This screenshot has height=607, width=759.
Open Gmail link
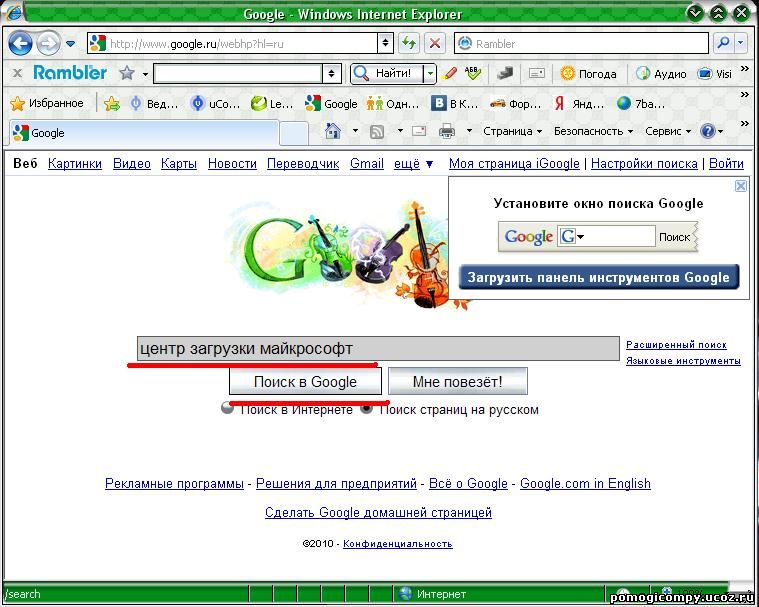[x=366, y=164]
